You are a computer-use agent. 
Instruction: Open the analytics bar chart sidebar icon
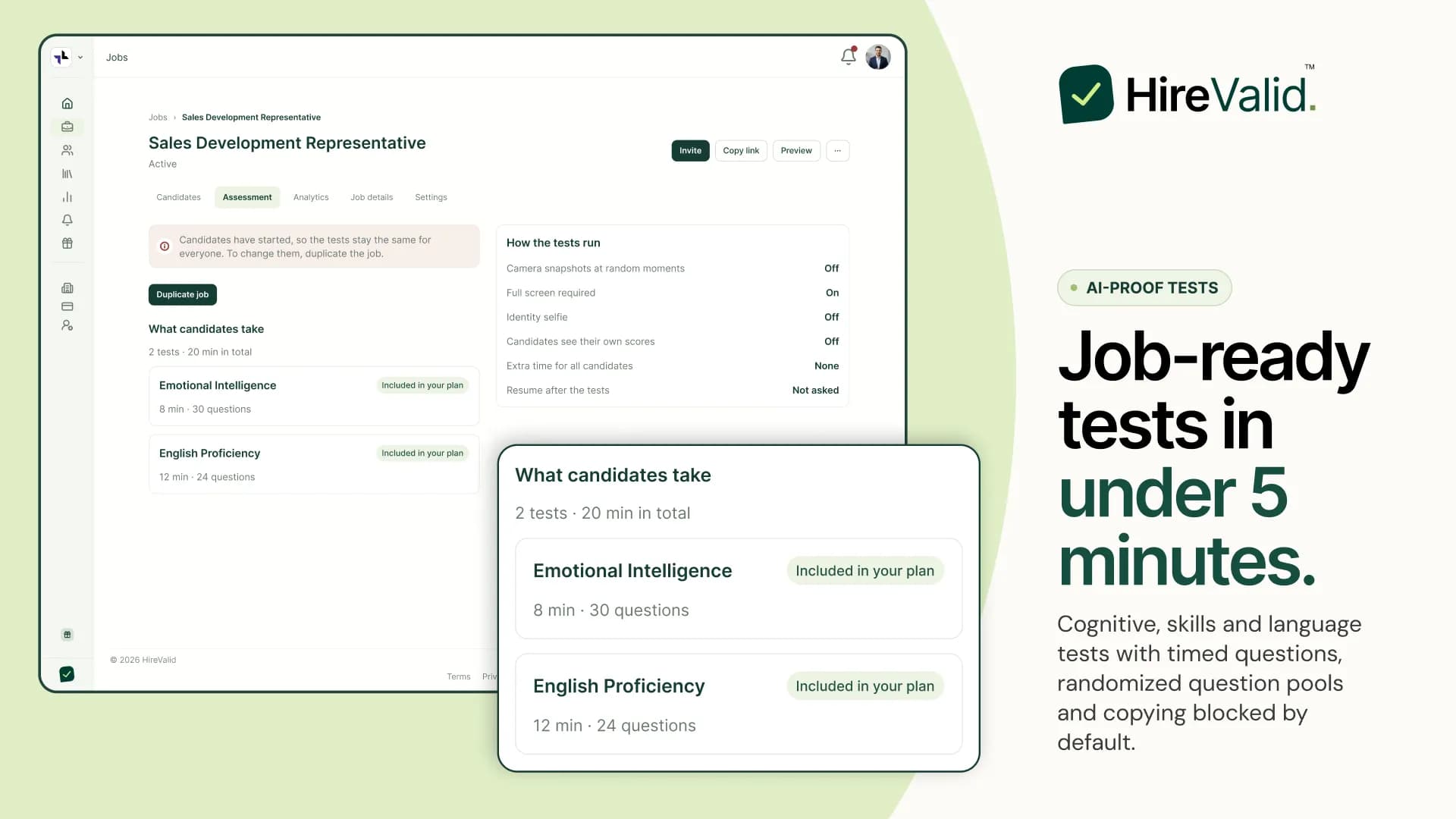pyautogui.click(x=67, y=197)
